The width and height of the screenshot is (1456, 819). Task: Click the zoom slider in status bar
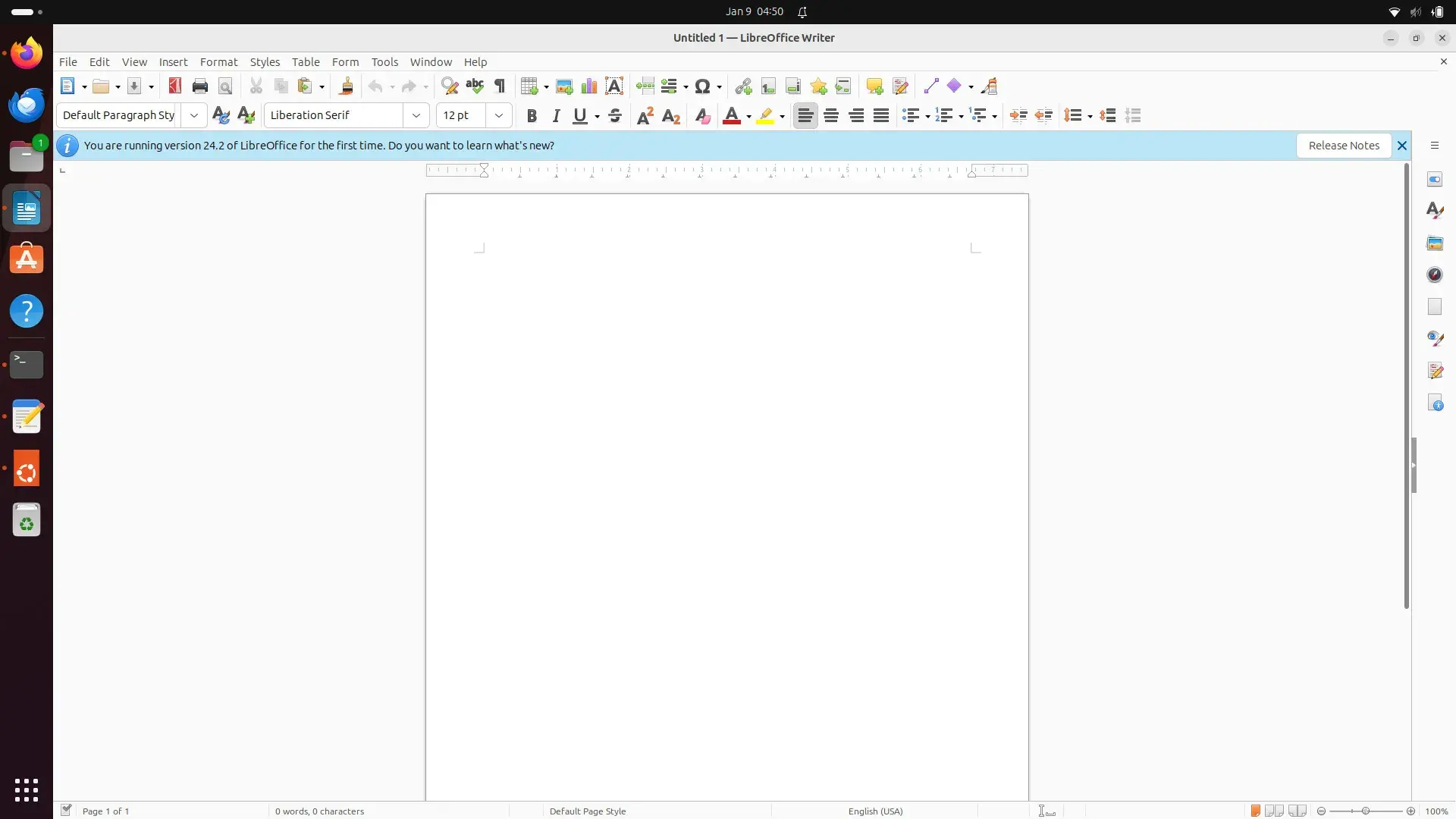1365,811
